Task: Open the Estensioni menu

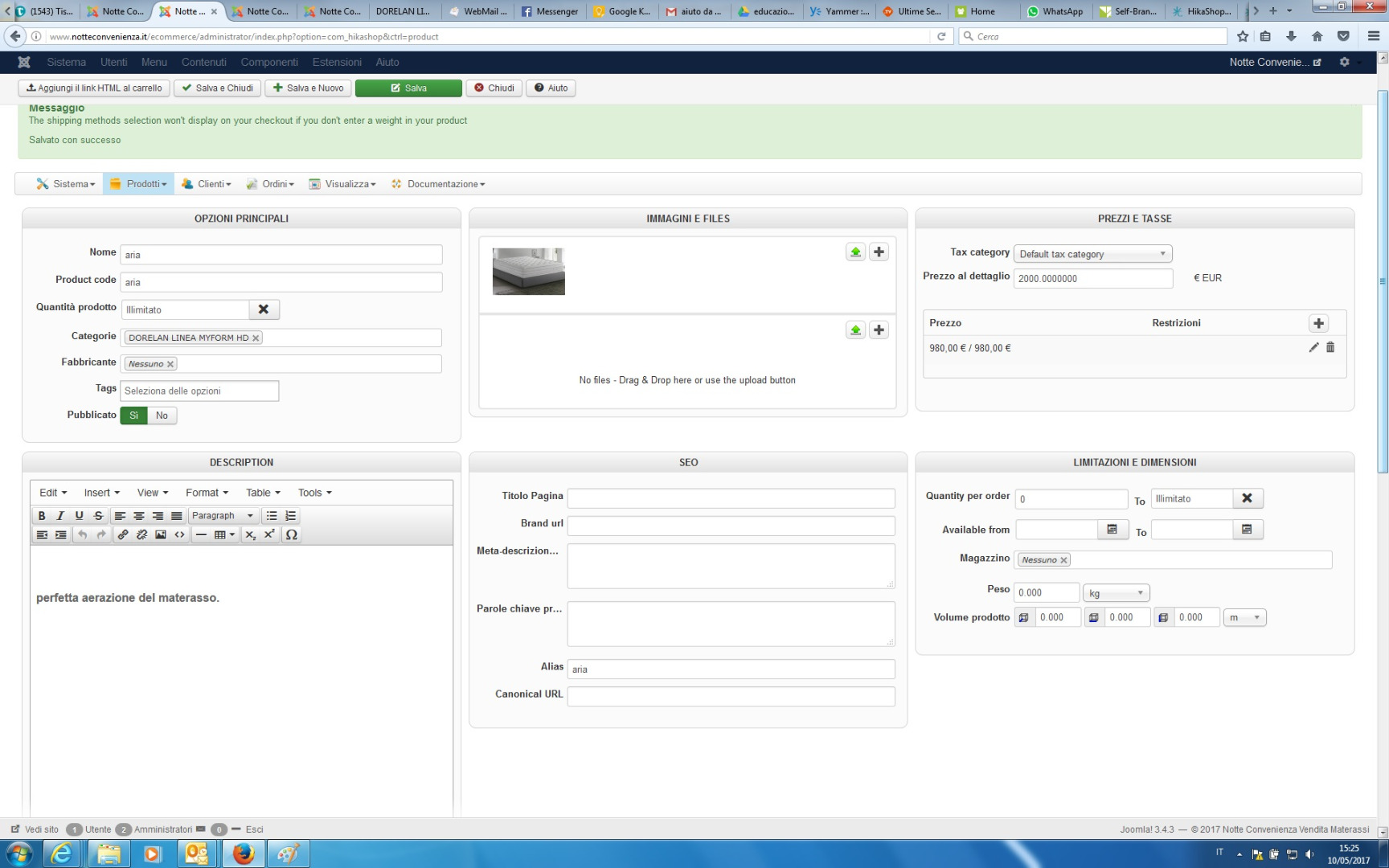Action: point(337,62)
